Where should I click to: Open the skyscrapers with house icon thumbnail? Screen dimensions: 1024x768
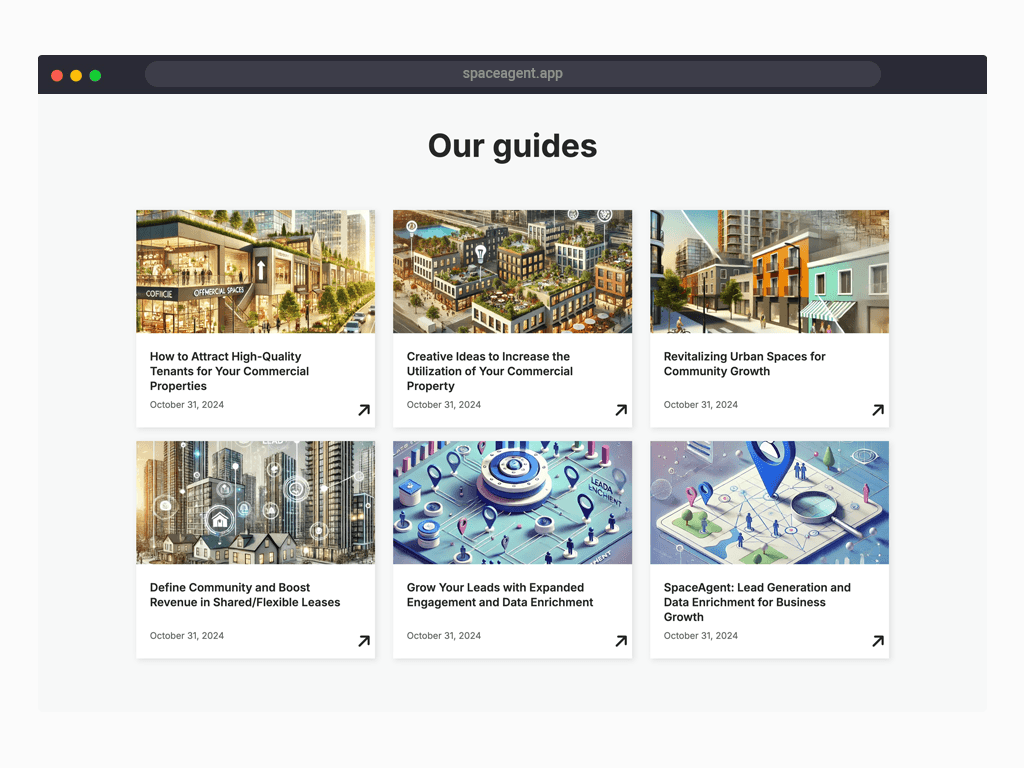coord(255,502)
